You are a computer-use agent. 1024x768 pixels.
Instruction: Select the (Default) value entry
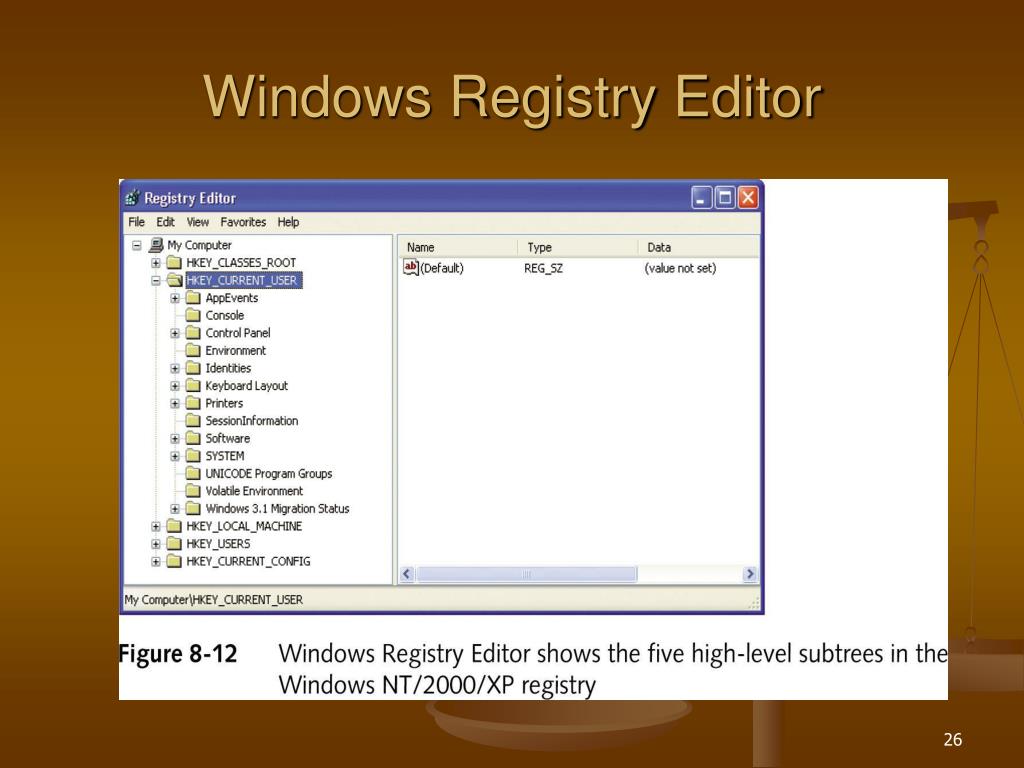pos(442,268)
